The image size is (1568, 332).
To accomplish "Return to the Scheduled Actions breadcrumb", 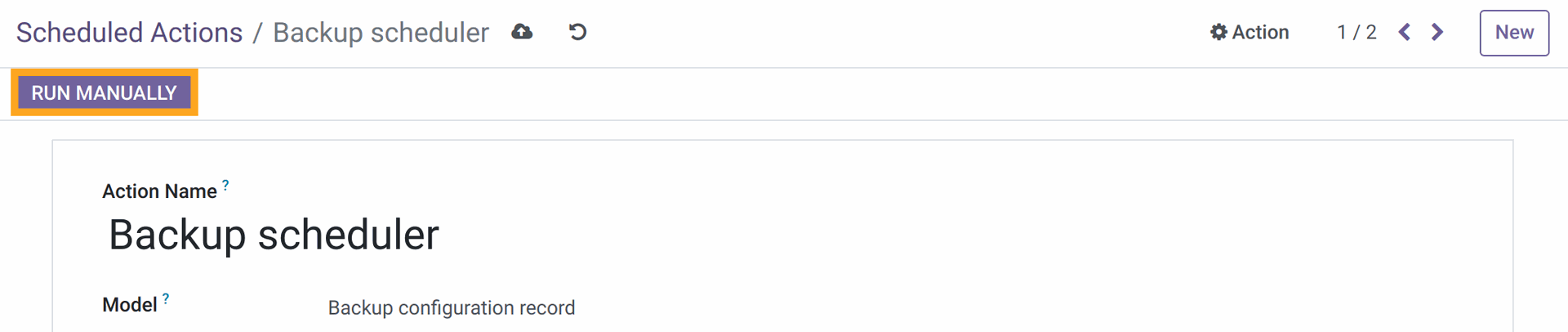I will click(129, 33).
